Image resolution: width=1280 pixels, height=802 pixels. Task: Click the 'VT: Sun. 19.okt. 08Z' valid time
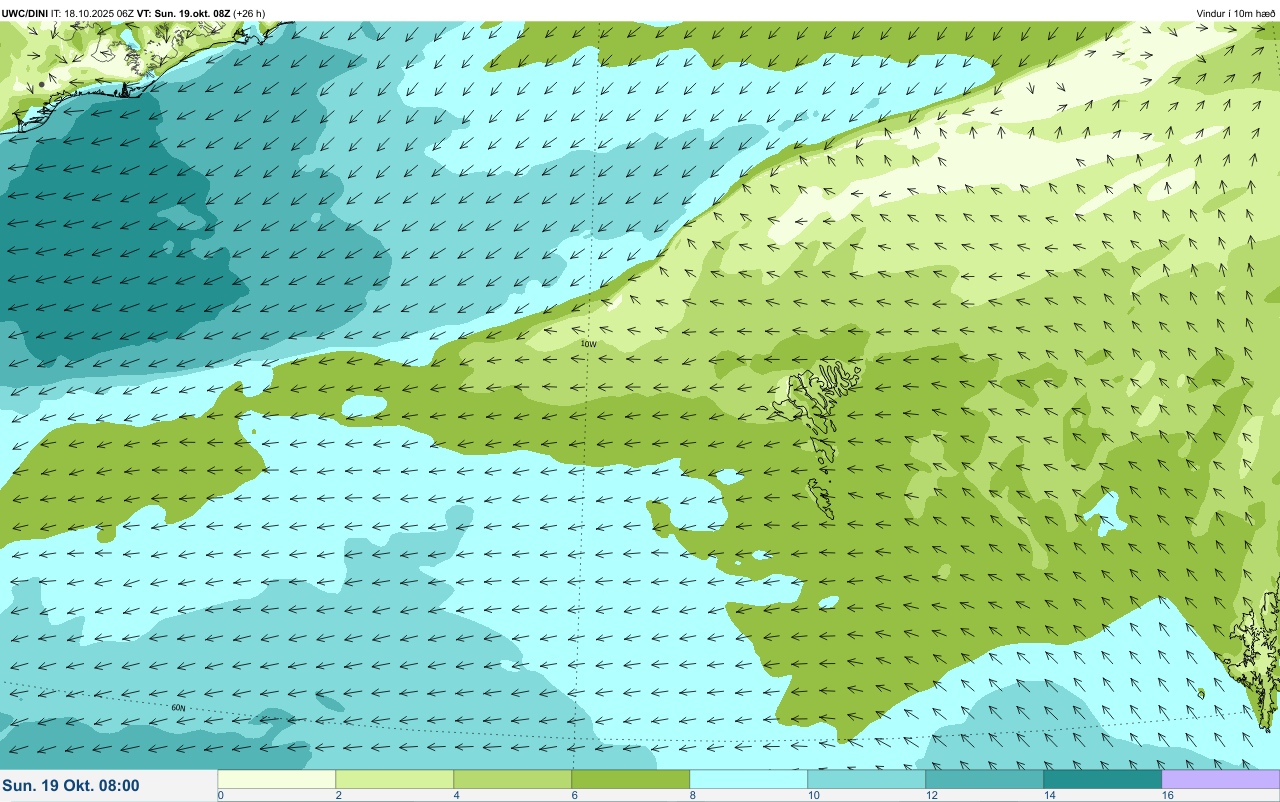point(184,13)
